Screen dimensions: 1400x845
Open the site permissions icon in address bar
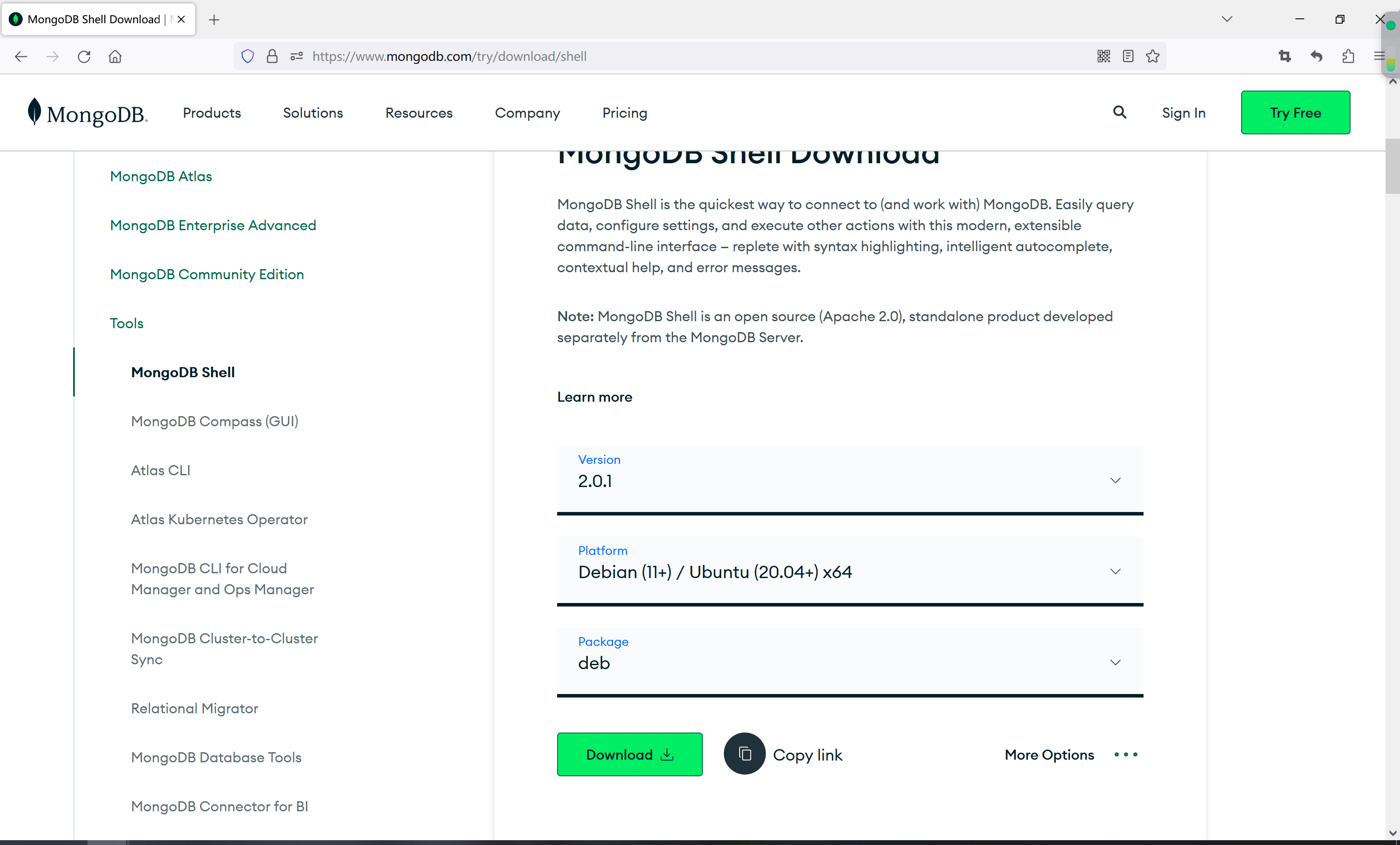[x=297, y=56]
